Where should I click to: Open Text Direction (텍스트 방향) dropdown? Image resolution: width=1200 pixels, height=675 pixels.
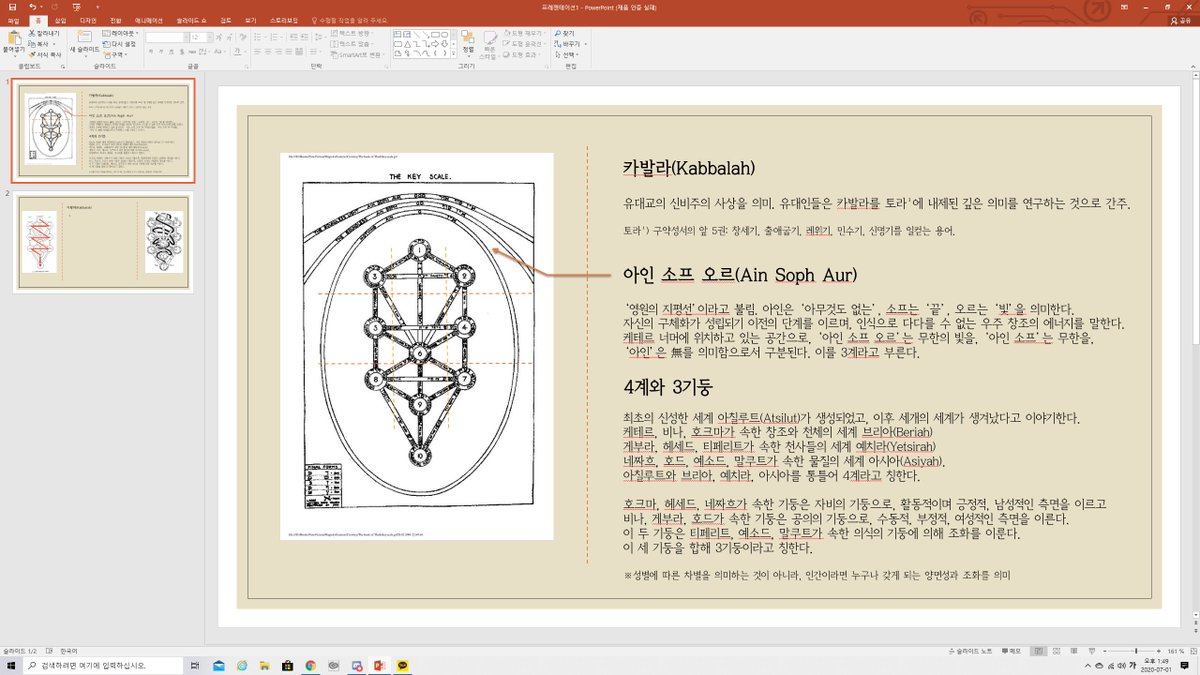point(350,33)
